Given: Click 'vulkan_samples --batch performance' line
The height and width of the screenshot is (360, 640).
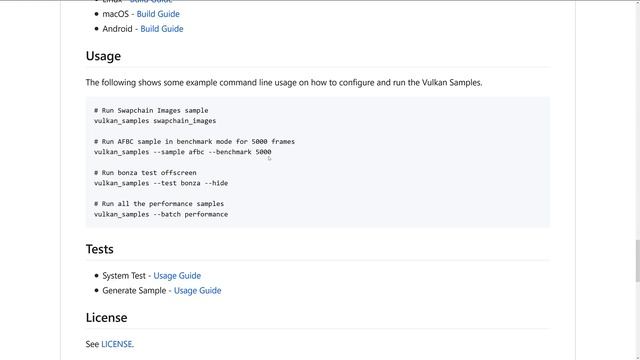Looking at the screenshot, I should [161, 214].
